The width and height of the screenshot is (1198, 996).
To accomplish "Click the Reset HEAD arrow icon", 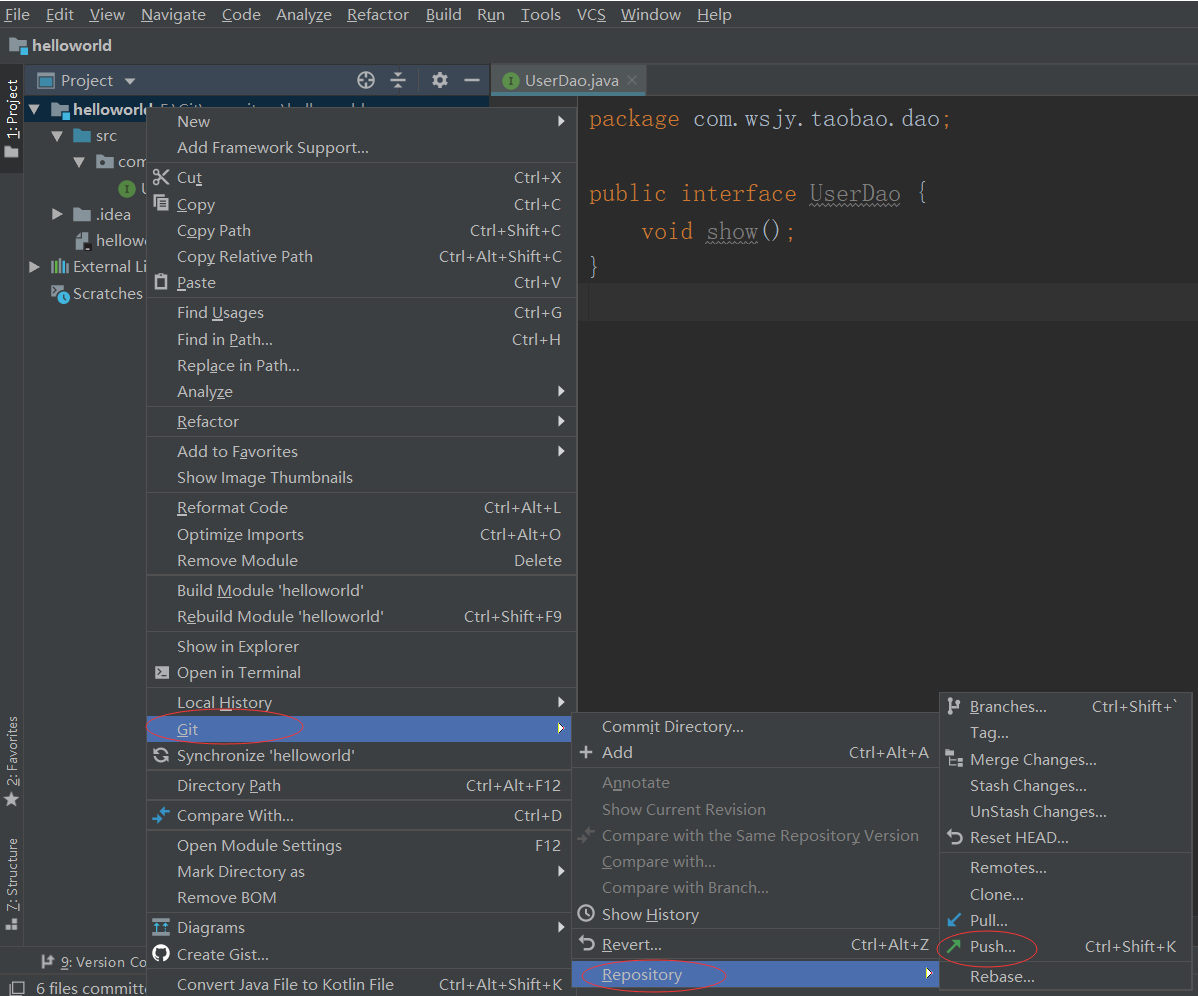I will pos(954,837).
